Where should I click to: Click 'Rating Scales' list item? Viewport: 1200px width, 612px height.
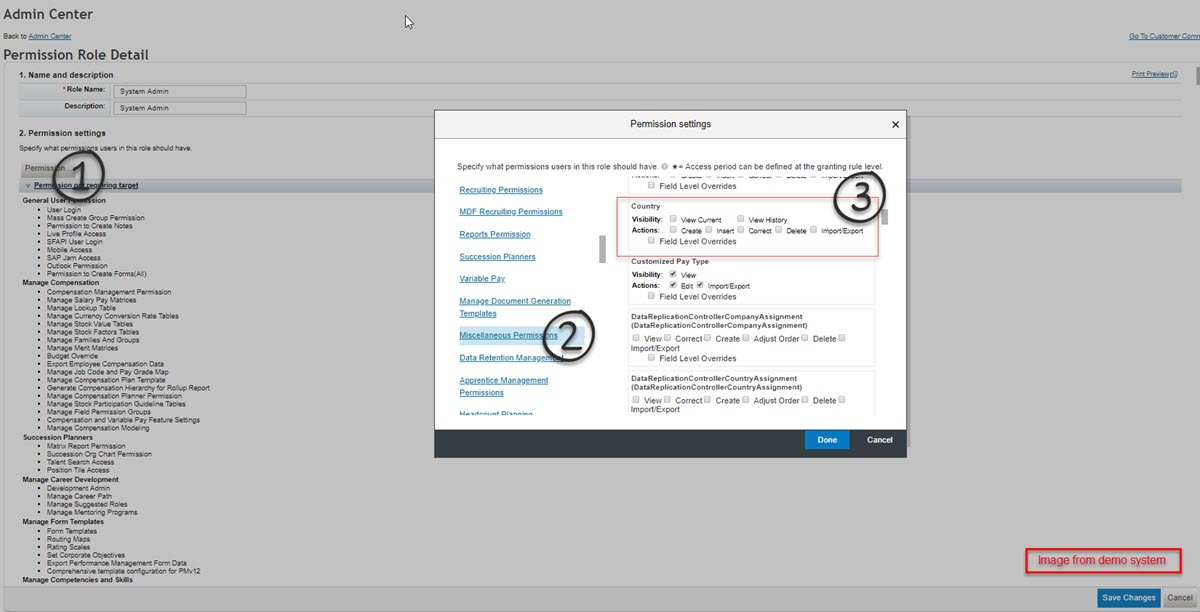[68, 547]
